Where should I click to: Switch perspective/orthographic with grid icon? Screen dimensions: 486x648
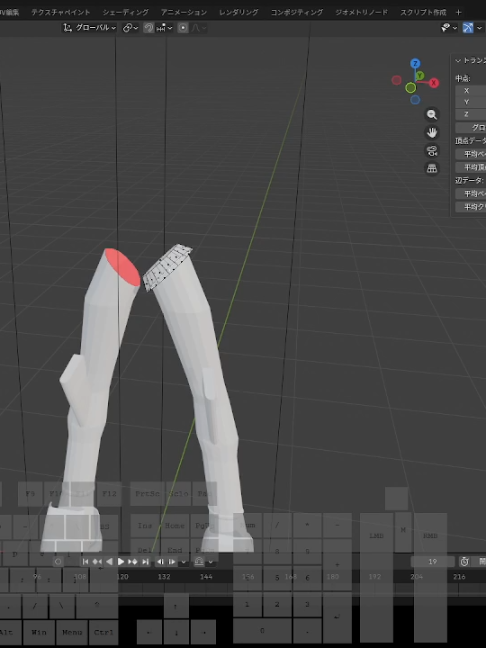pyautogui.click(x=432, y=169)
